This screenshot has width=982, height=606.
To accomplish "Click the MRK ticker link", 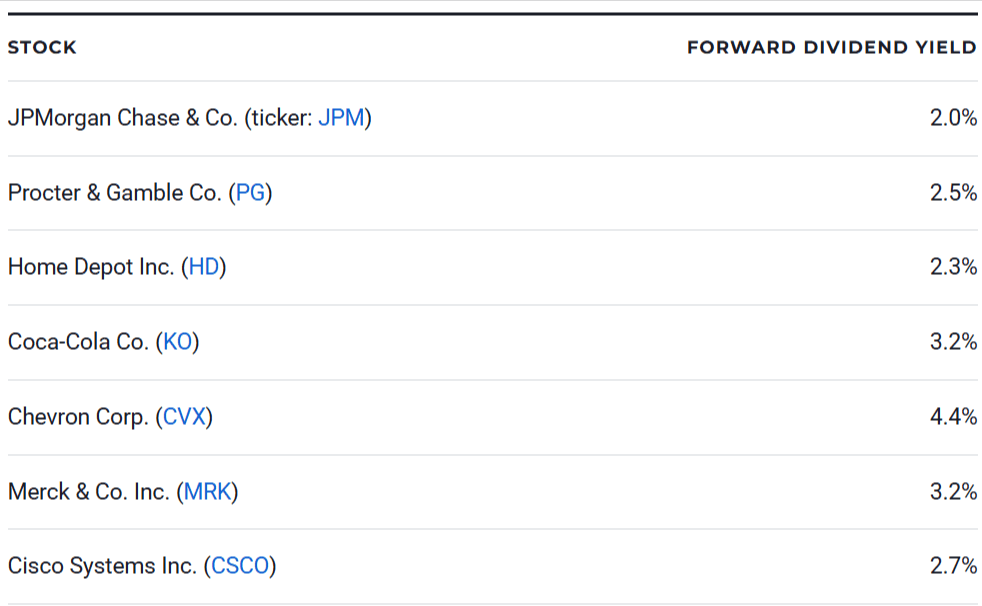I will click(207, 492).
